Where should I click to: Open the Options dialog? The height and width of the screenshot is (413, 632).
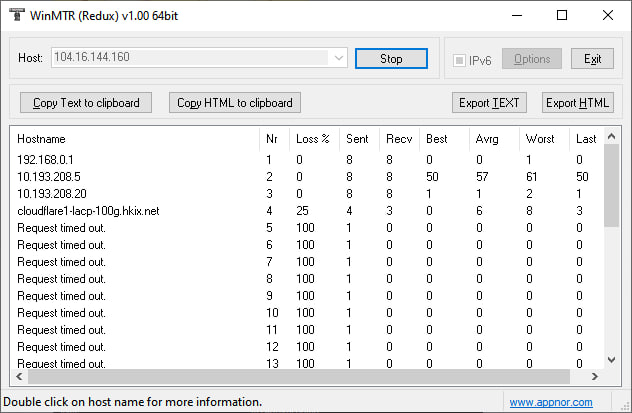(x=531, y=59)
